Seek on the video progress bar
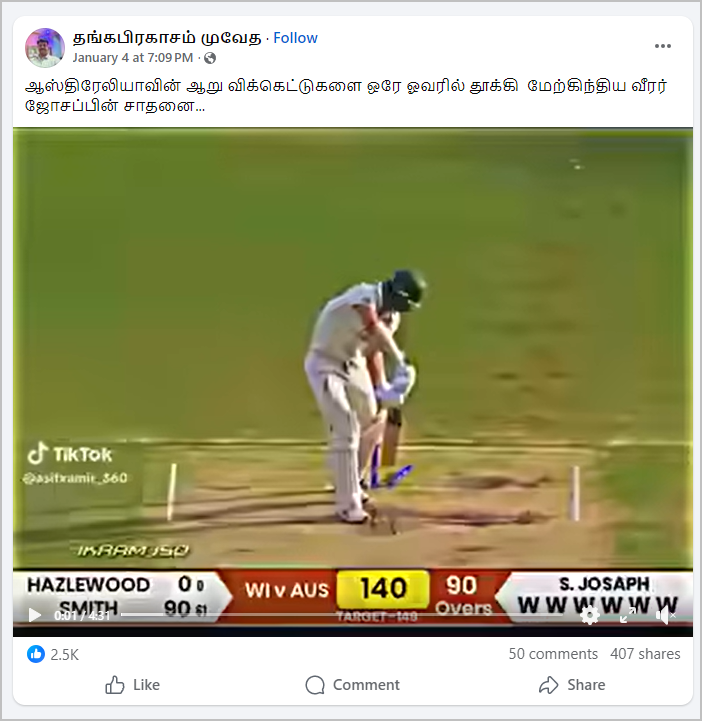This screenshot has width=702, height=721. 340,615
